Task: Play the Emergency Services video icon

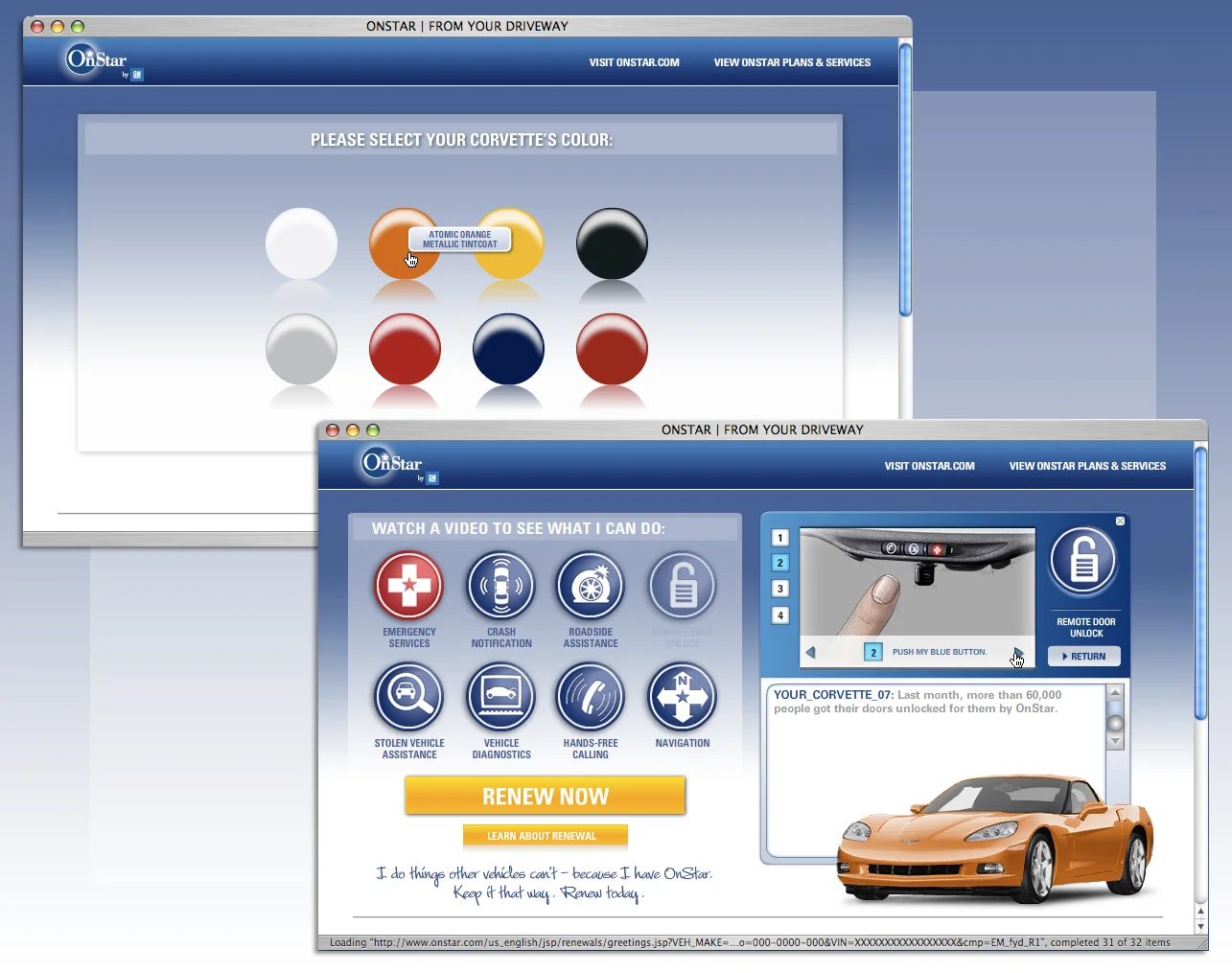Action: click(409, 585)
